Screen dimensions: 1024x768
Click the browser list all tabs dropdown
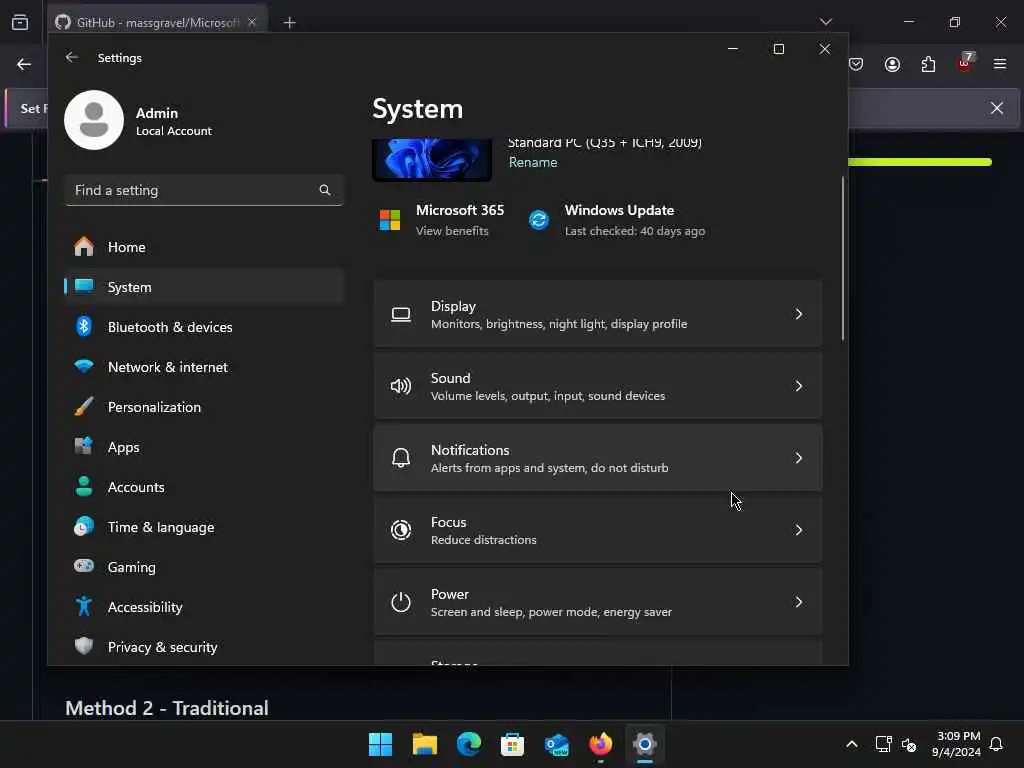click(x=826, y=22)
